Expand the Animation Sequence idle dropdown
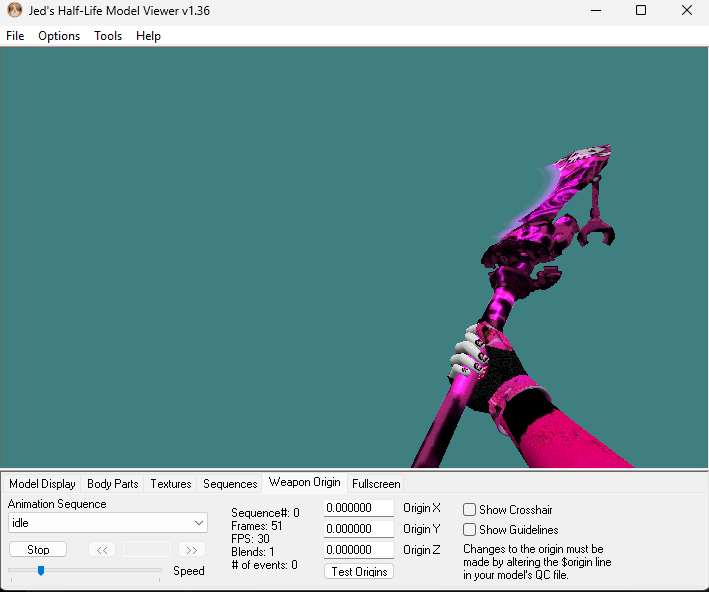Image resolution: width=709 pixels, height=592 pixels. (108, 523)
